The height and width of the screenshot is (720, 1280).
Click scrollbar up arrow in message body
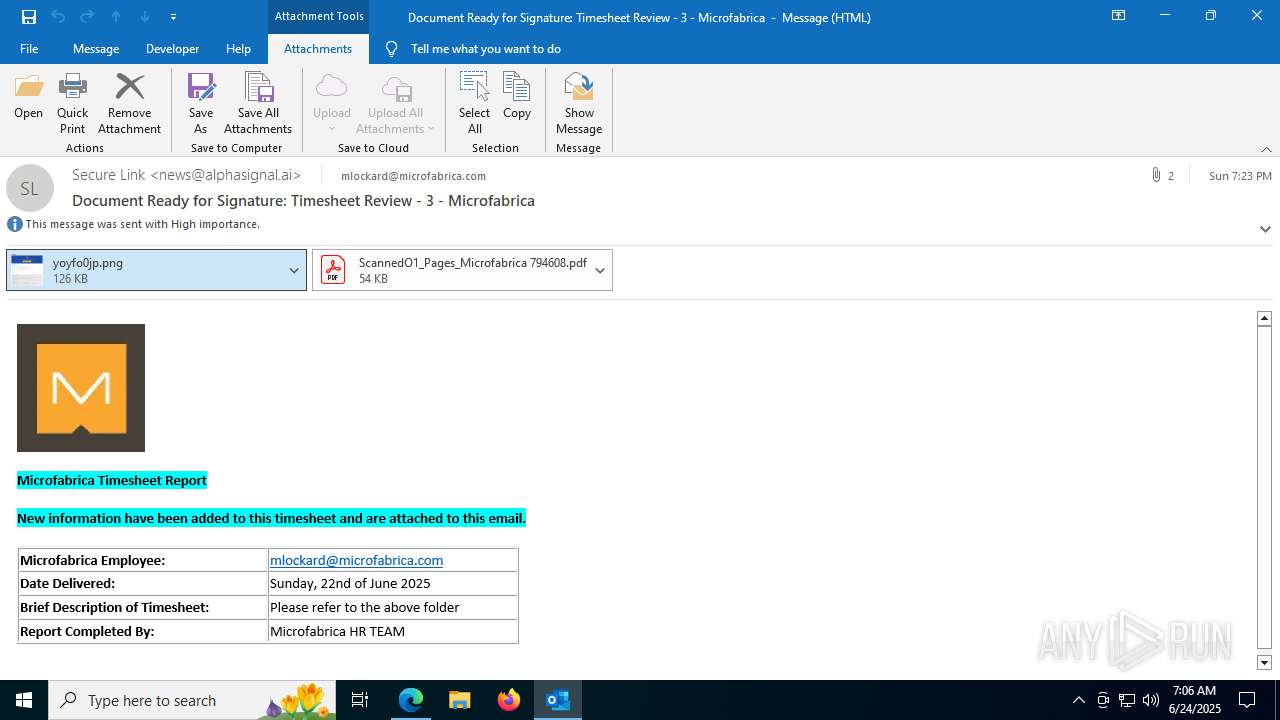click(1264, 318)
